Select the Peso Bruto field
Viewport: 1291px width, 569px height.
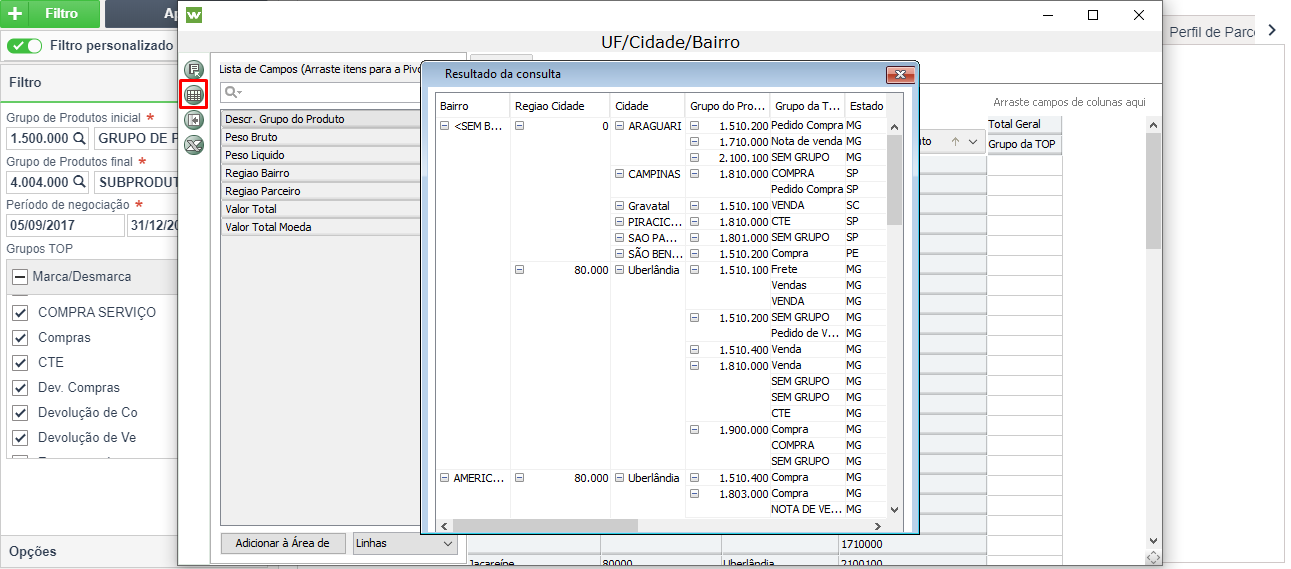point(320,137)
